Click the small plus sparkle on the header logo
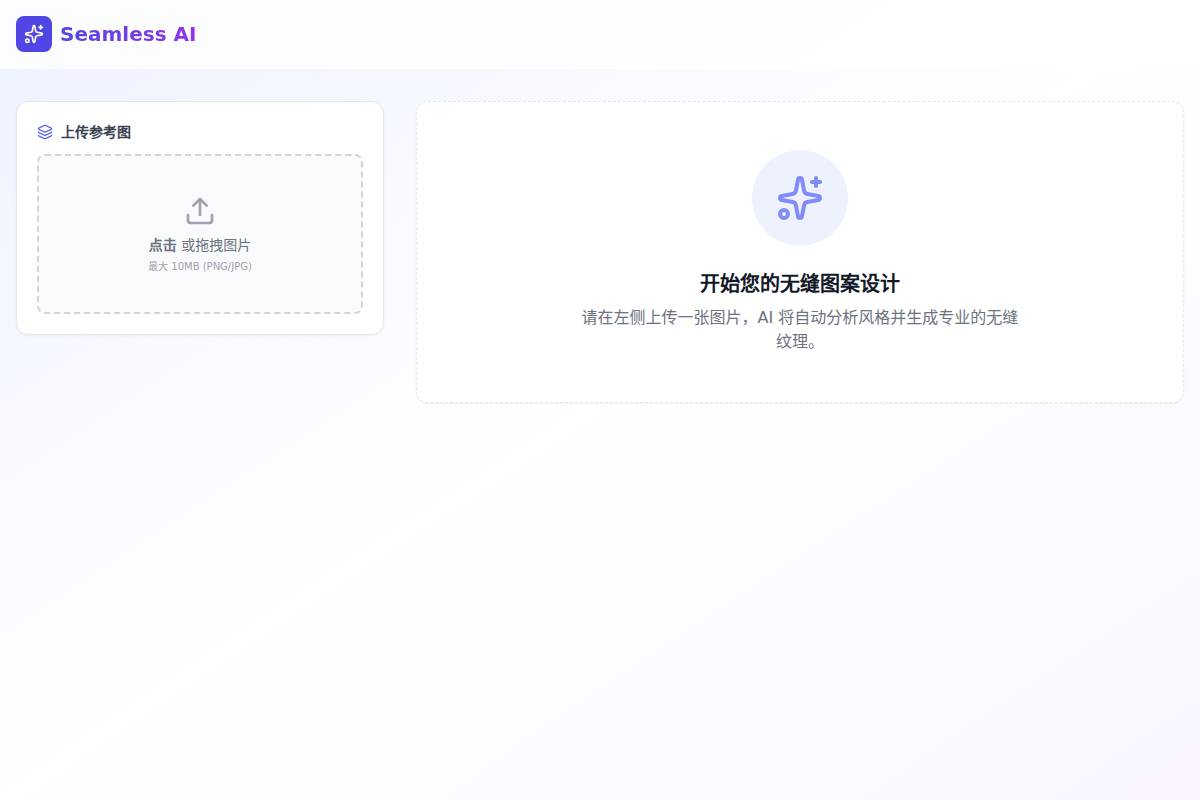Screen dimensions: 1200x800 (39, 28)
